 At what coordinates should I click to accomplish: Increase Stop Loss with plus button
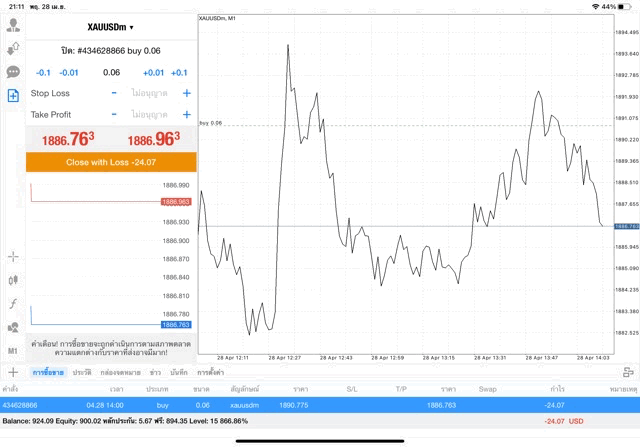[x=186, y=93]
